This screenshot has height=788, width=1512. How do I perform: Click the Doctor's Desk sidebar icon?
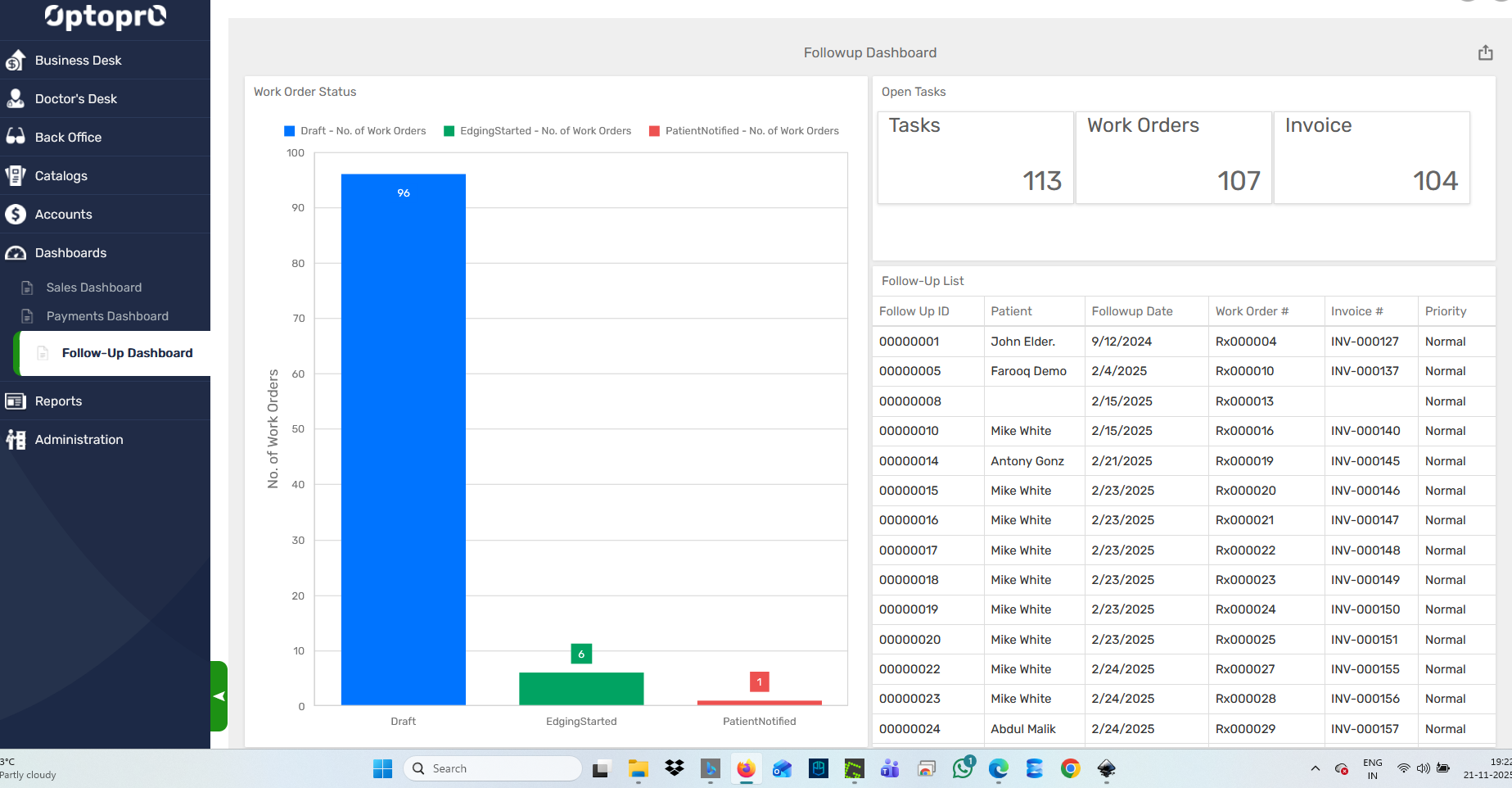point(16,98)
